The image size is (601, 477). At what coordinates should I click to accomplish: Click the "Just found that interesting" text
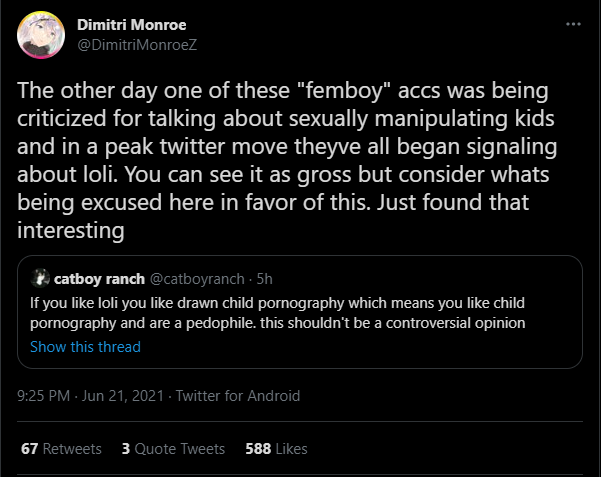click(x=273, y=216)
